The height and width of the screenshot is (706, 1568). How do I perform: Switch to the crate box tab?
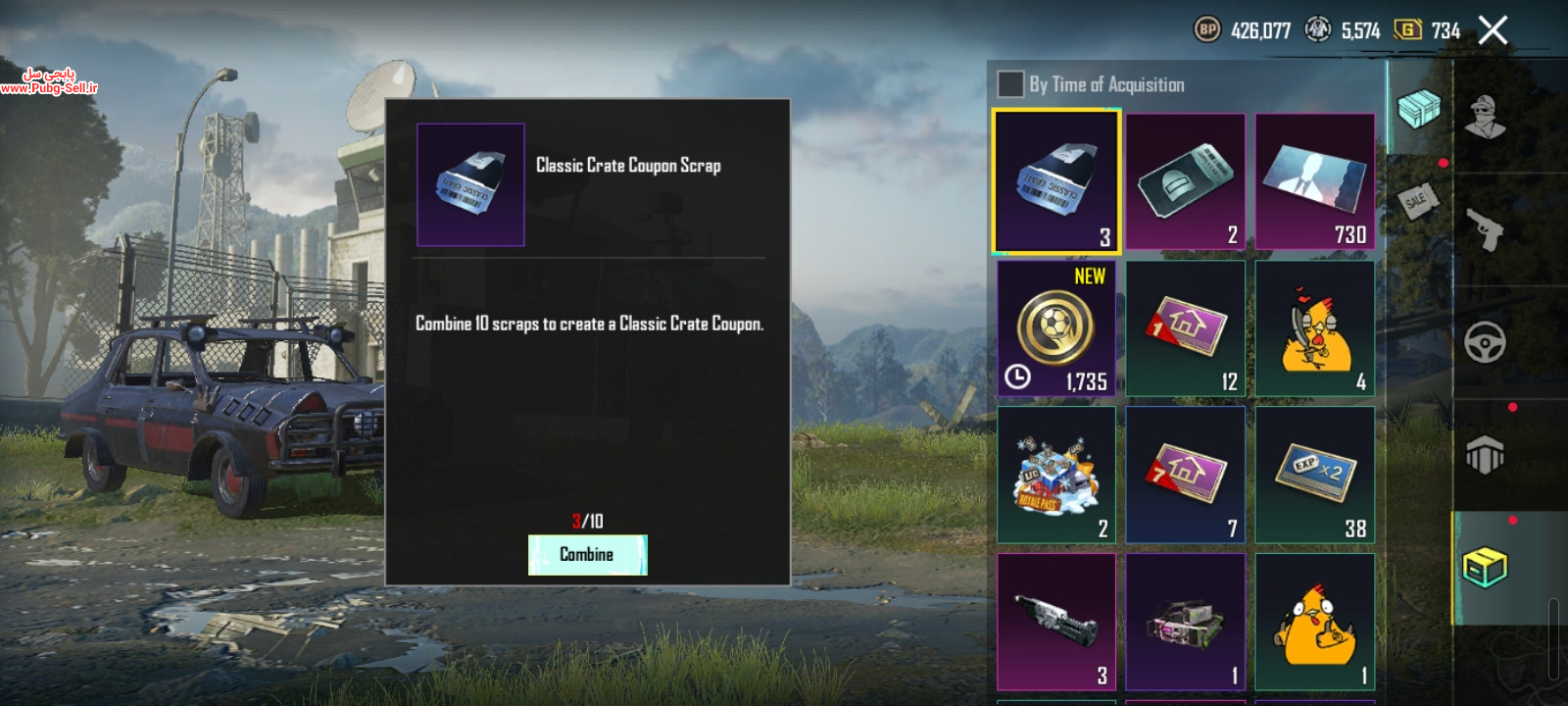click(x=1486, y=568)
